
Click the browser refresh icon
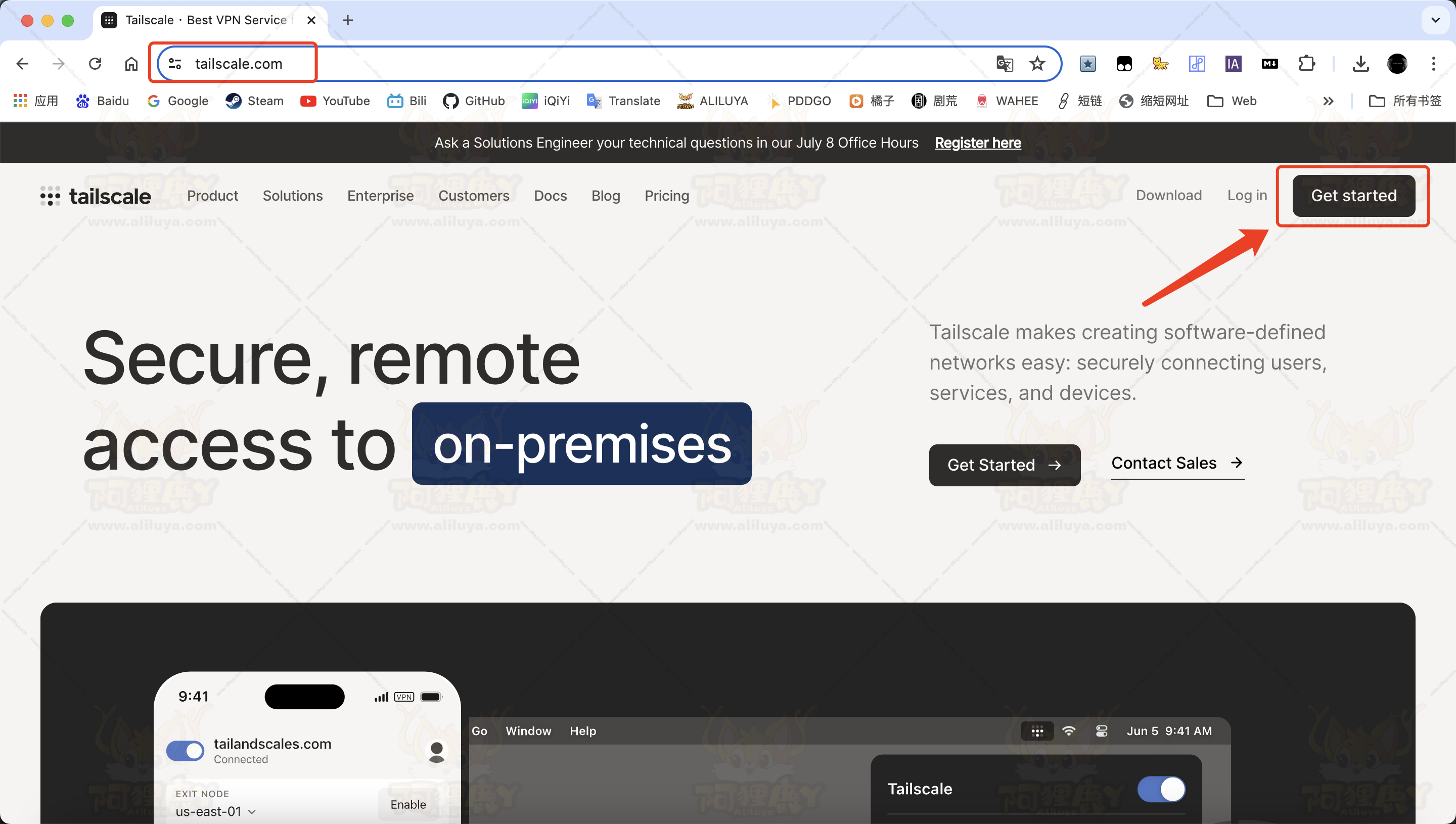pyautogui.click(x=96, y=63)
